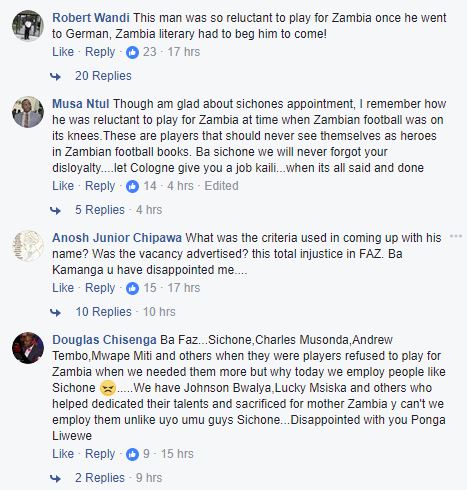This screenshot has width=467, height=490.
Task: Like Musa Ntul's comment
Action: click(63, 186)
